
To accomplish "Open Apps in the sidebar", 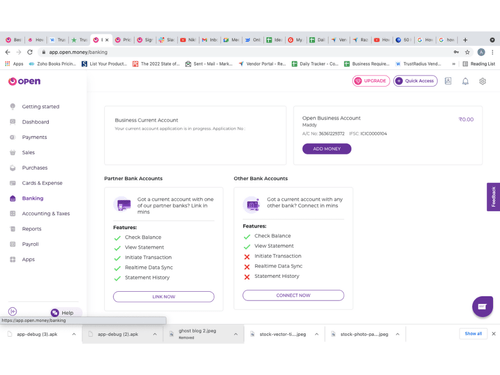I will pyautogui.click(x=28, y=259).
